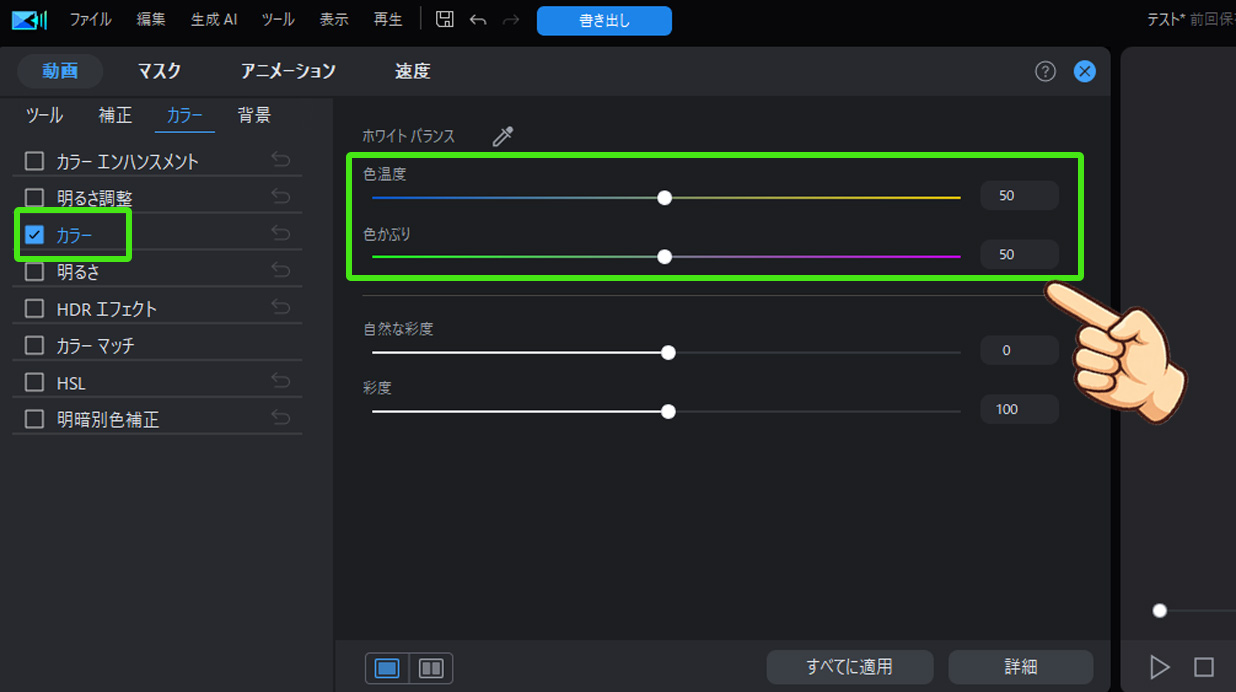Uncheck the カラー checkbox
Screen dimensions: 1236x692
[34, 233]
